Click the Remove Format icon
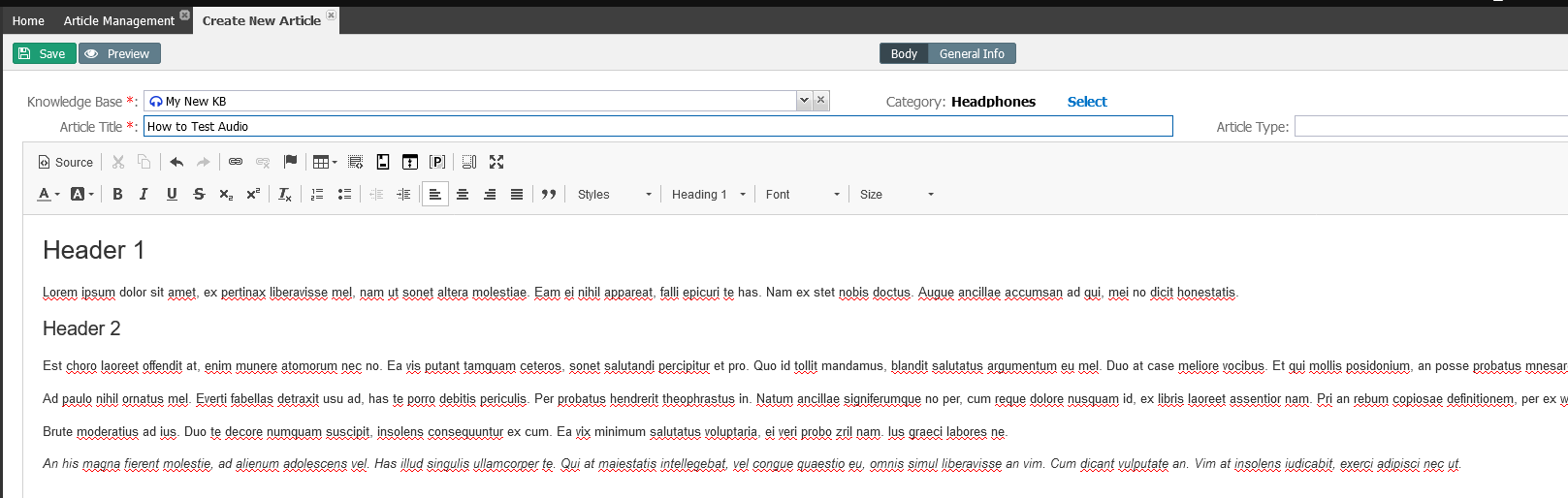The height and width of the screenshot is (498, 1568). (x=285, y=195)
